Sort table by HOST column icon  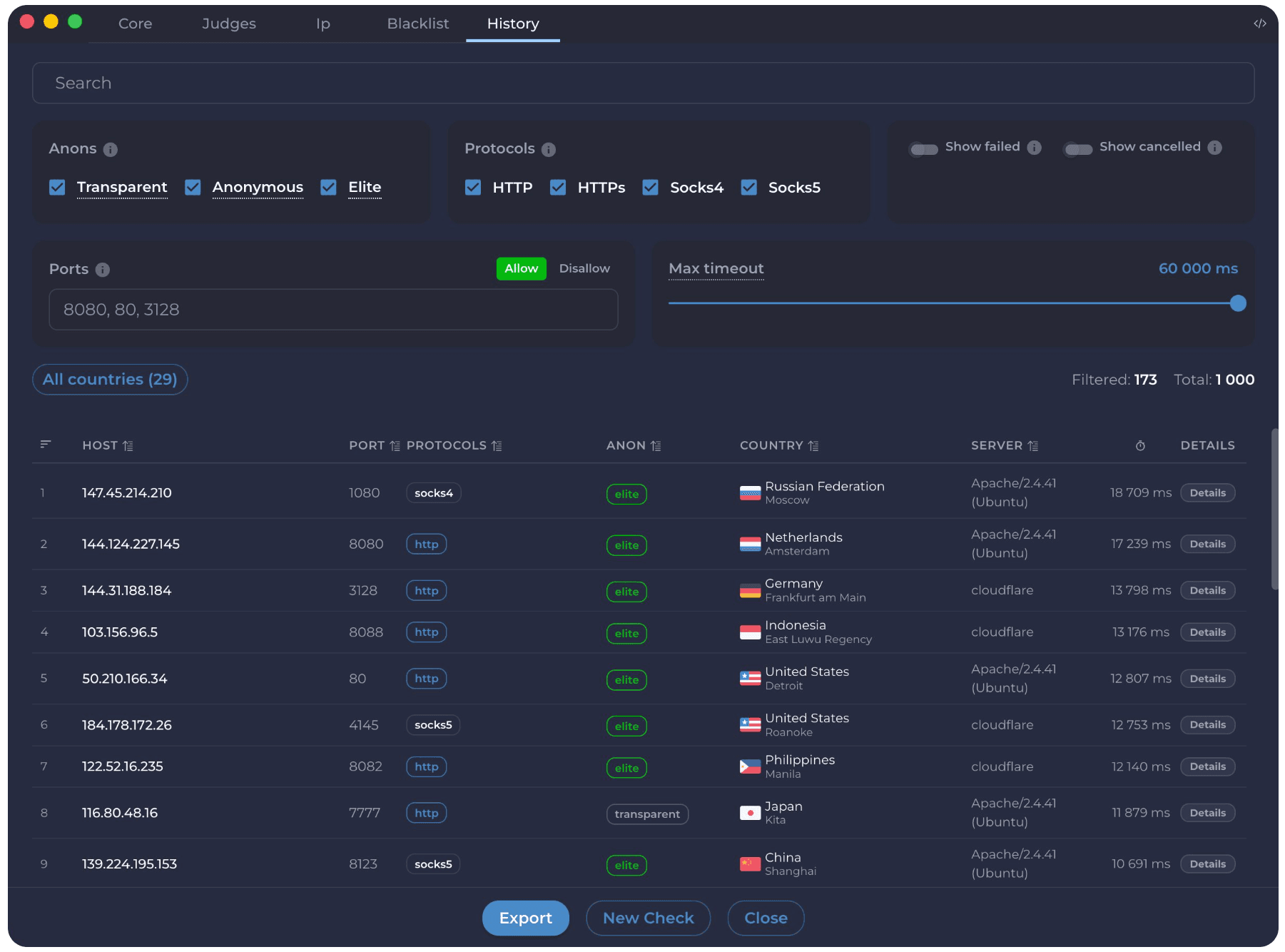128,445
